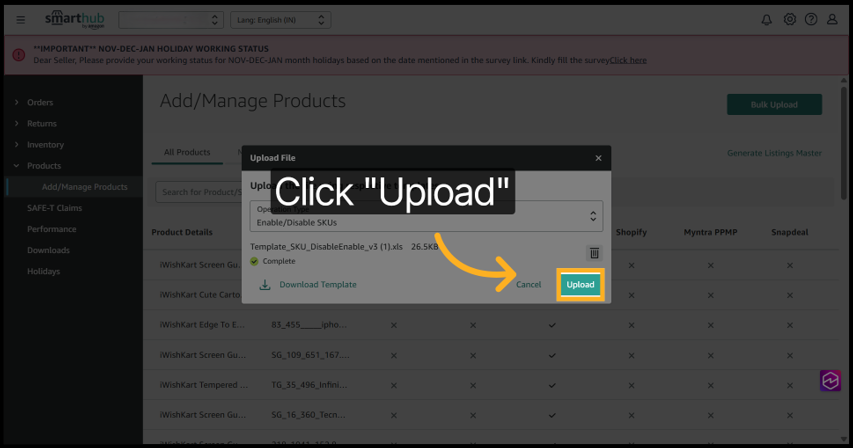Collapse the Products sidebar section
853x448 pixels.
(43, 166)
